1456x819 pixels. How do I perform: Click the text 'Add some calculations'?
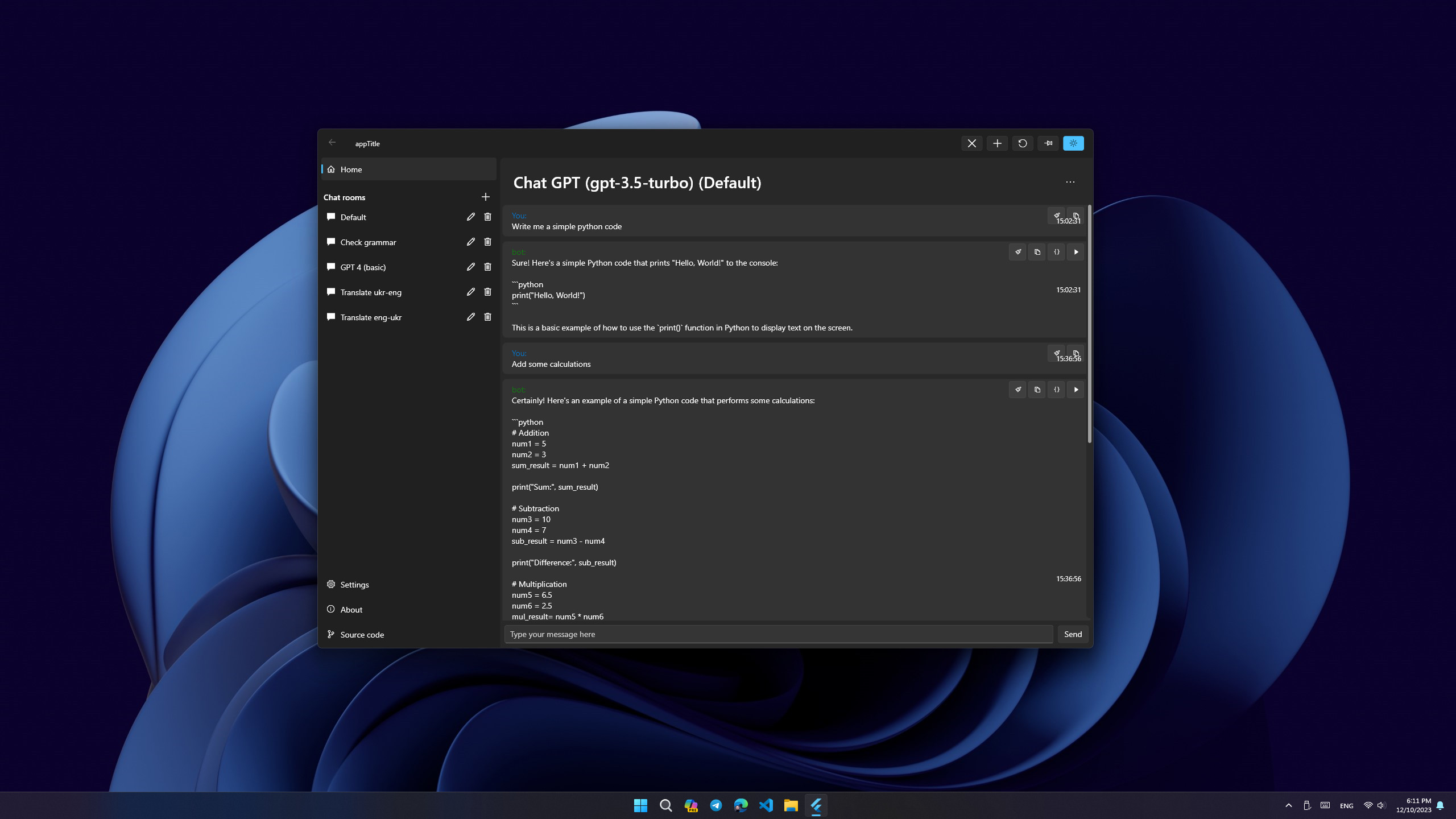pyautogui.click(x=551, y=364)
